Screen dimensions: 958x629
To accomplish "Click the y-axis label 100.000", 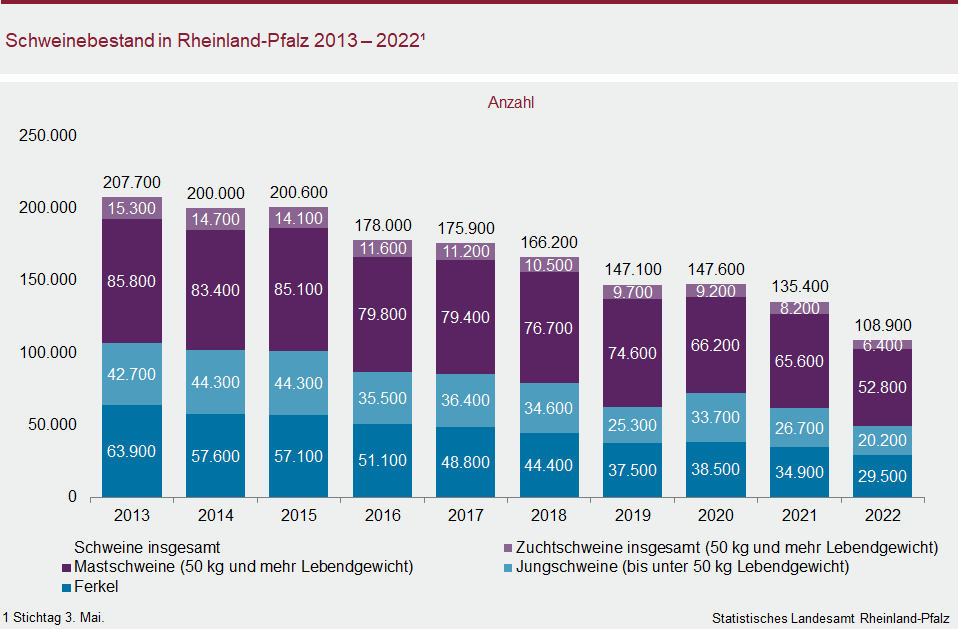I will point(48,353).
